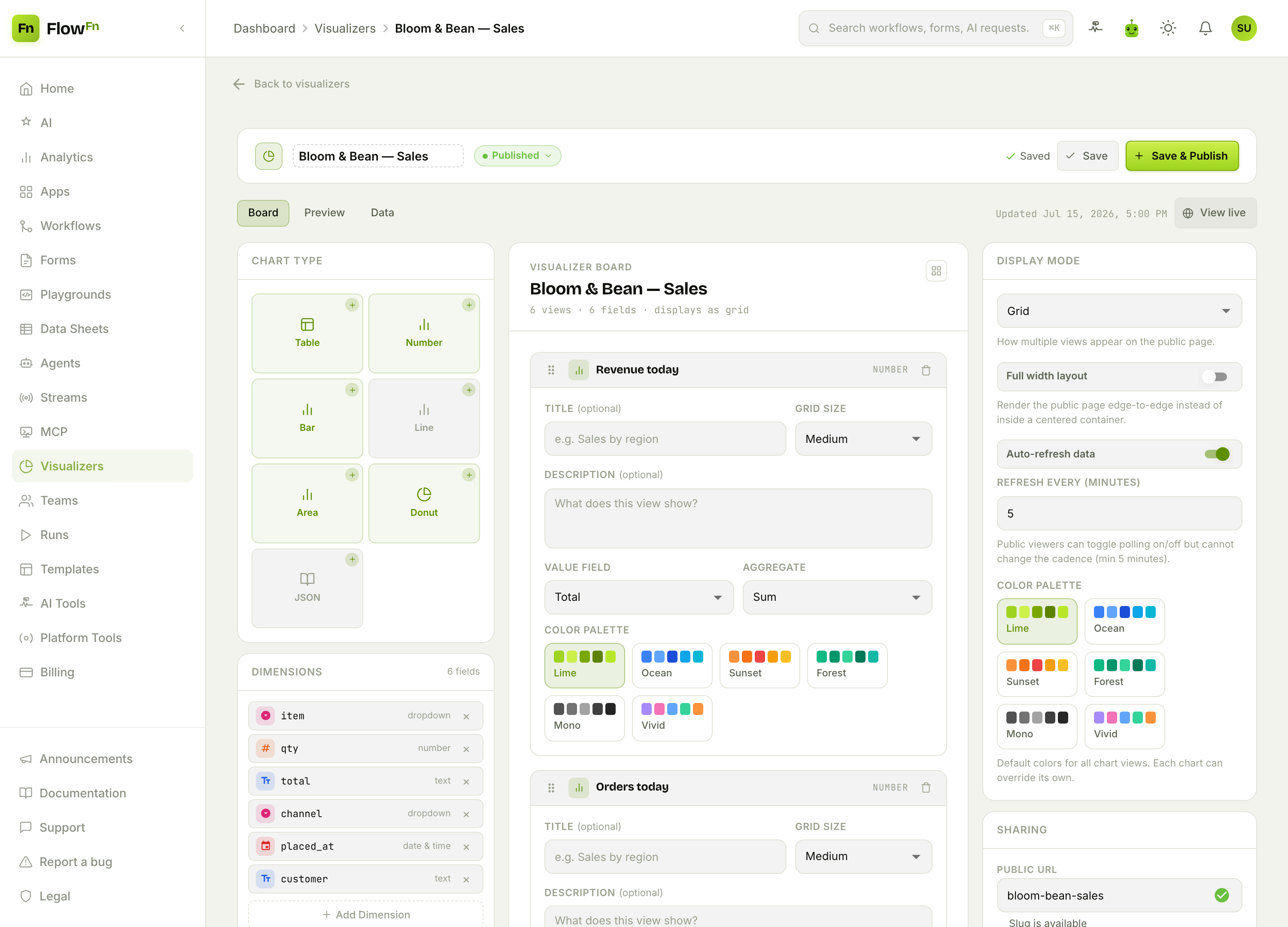Image resolution: width=1288 pixels, height=927 pixels.
Task: Open Report a bug
Action: [102, 862]
